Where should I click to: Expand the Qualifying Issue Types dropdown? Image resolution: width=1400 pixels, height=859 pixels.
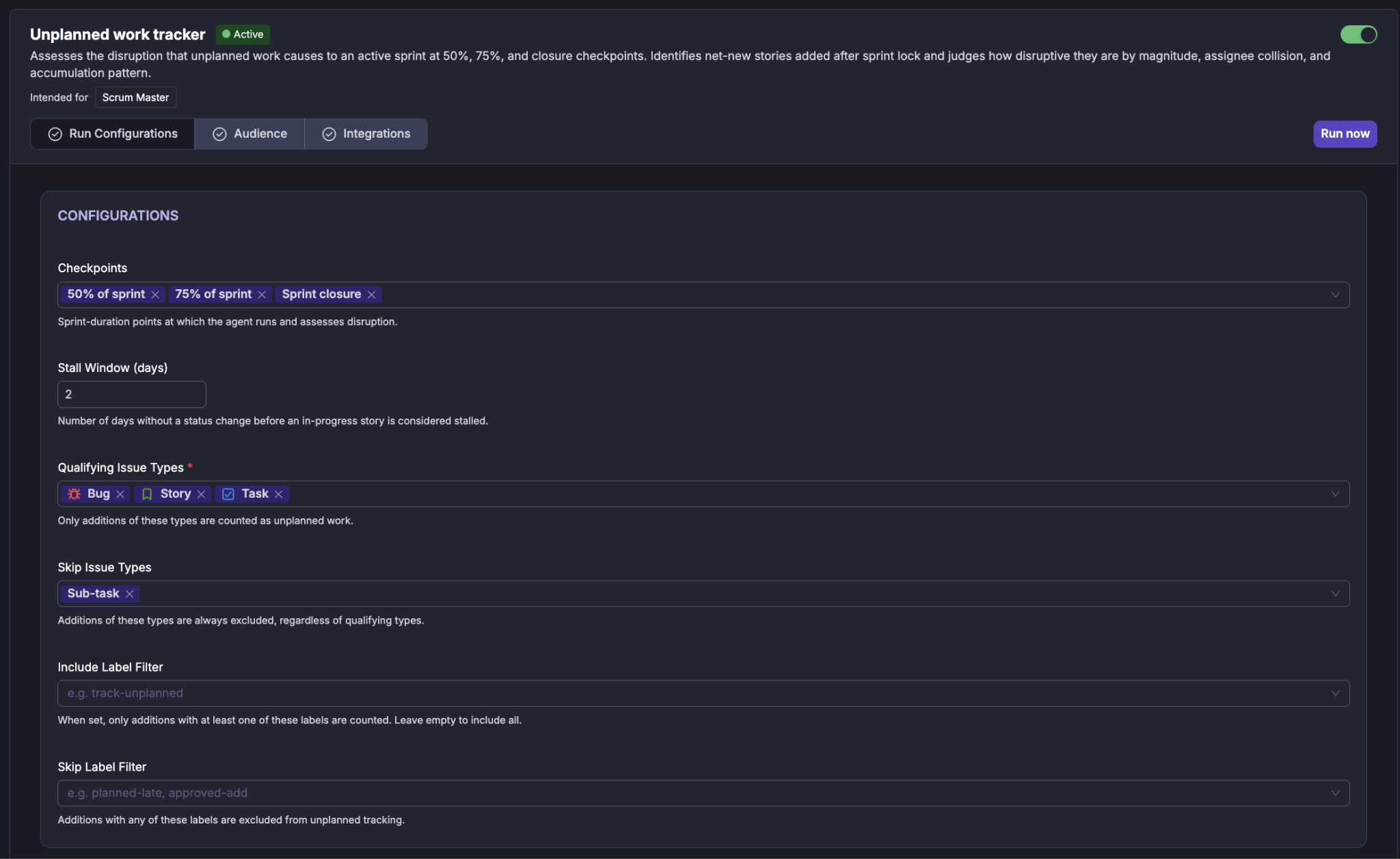pyautogui.click(x=1335, y=494)
